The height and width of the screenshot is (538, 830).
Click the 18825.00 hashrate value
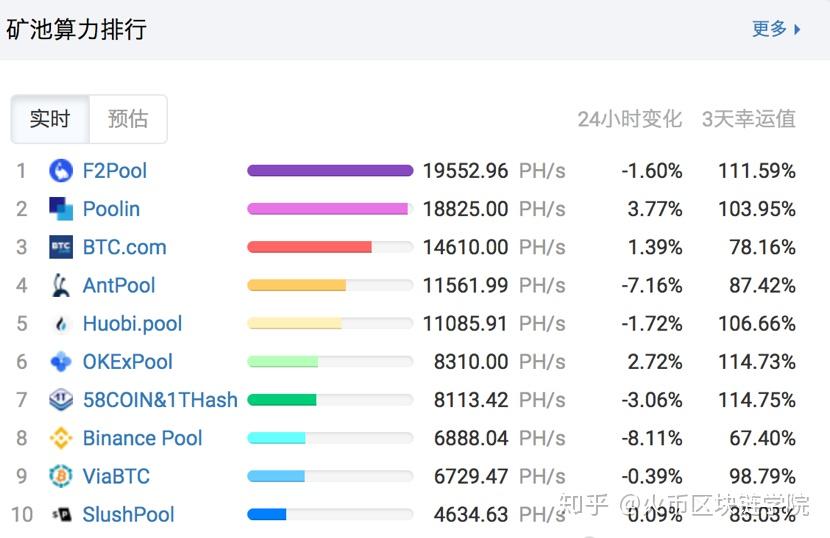pyautogui.click(x=465, y=209)
